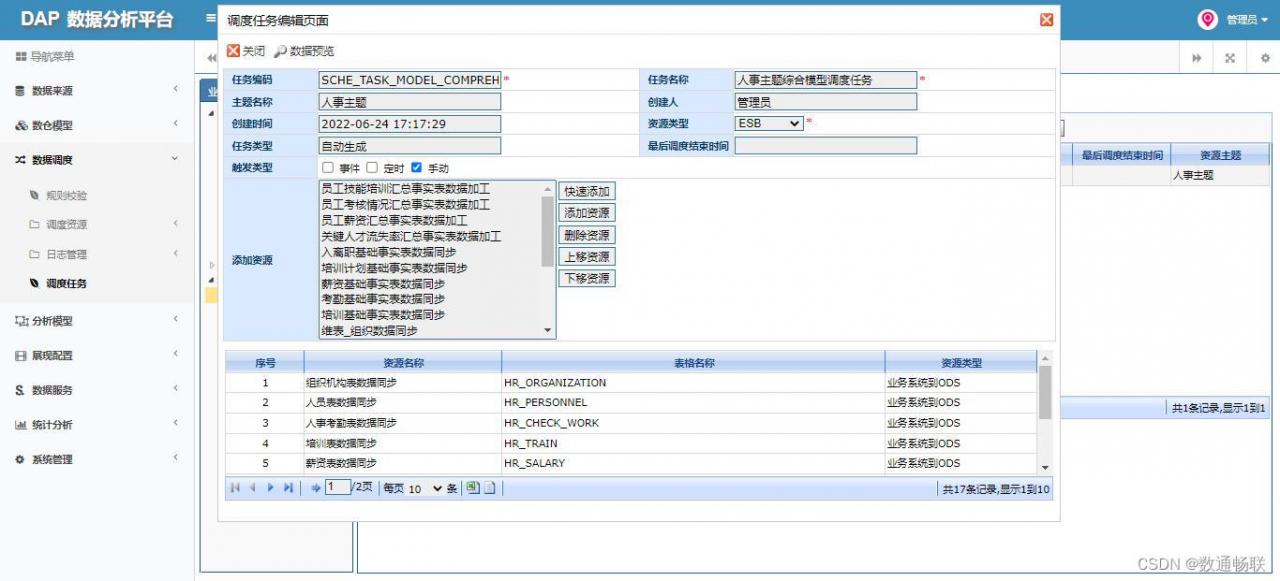
Task: Tick the 定时 trigger checkbox
Action: [x=372, y=168]
